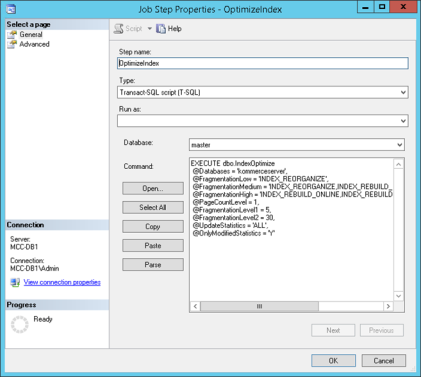This screenshot has width=421, height=377.
Task: Click the window system icon in title bar
Action: (11, 9)
